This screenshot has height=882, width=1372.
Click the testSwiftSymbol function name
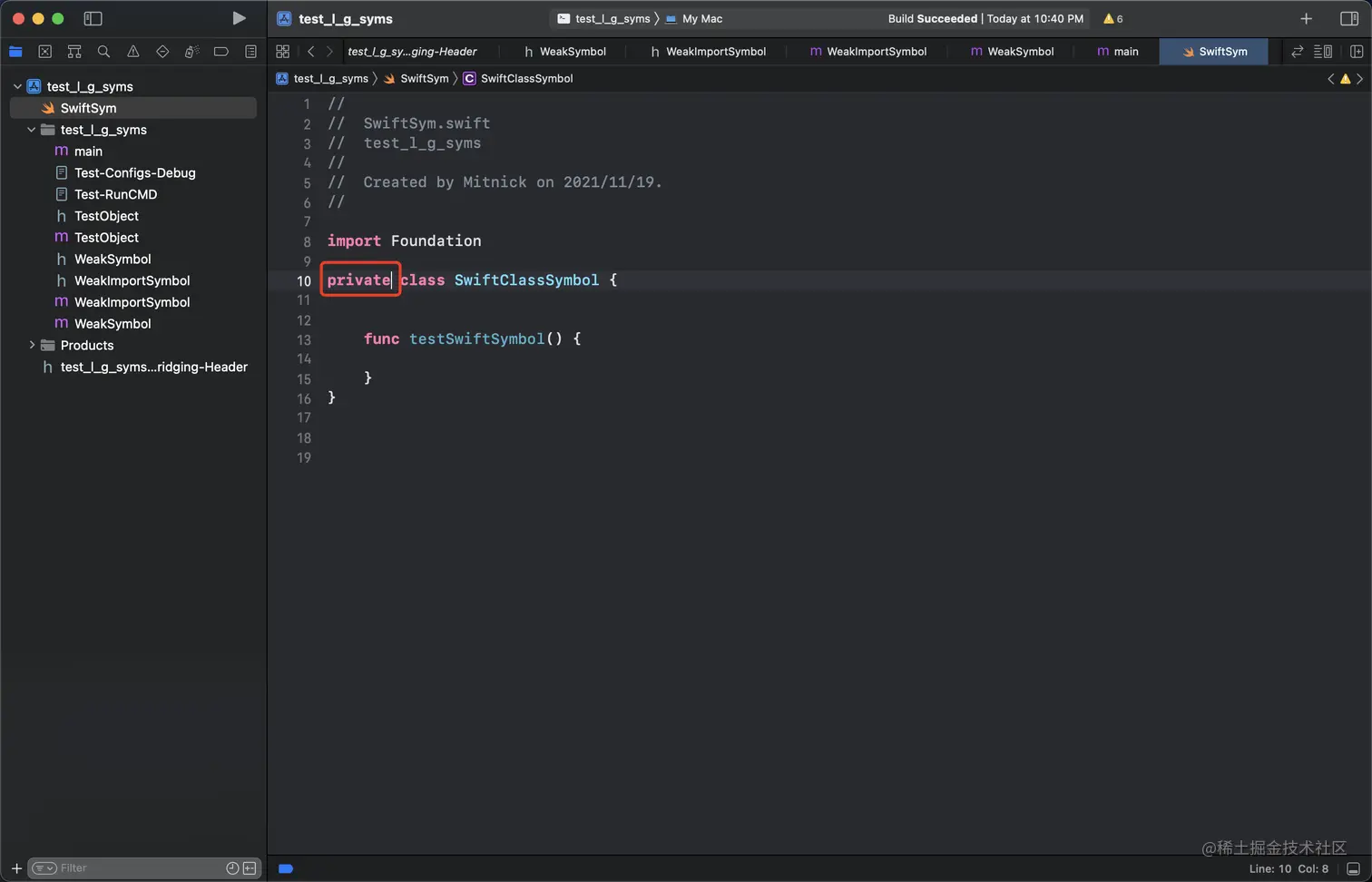(476, 338)
